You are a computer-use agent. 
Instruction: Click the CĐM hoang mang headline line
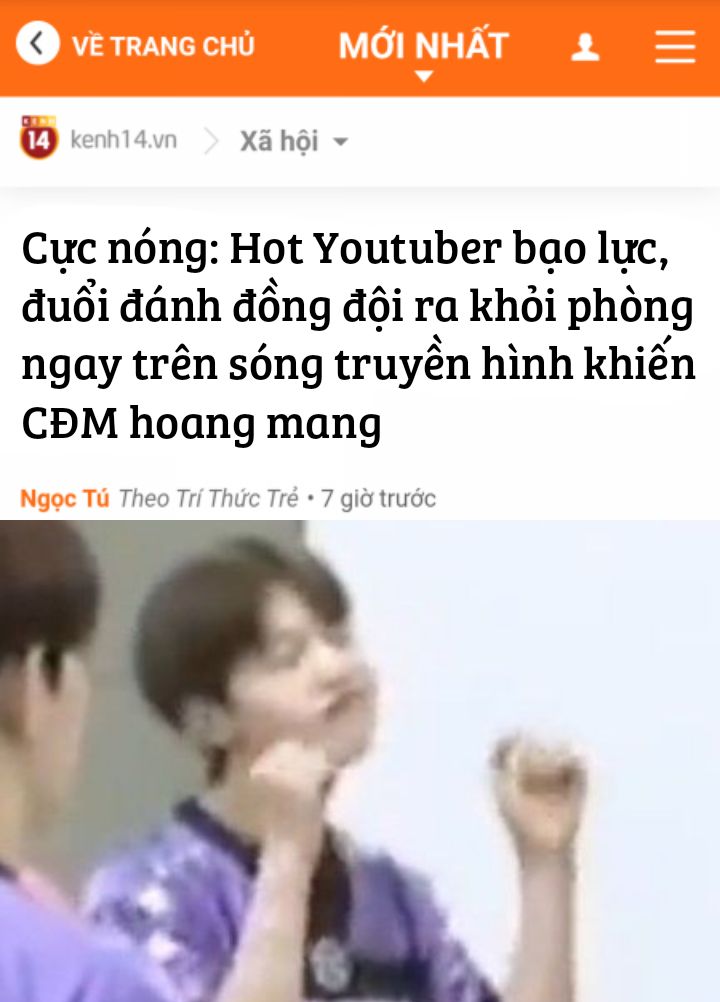point(201,424)
